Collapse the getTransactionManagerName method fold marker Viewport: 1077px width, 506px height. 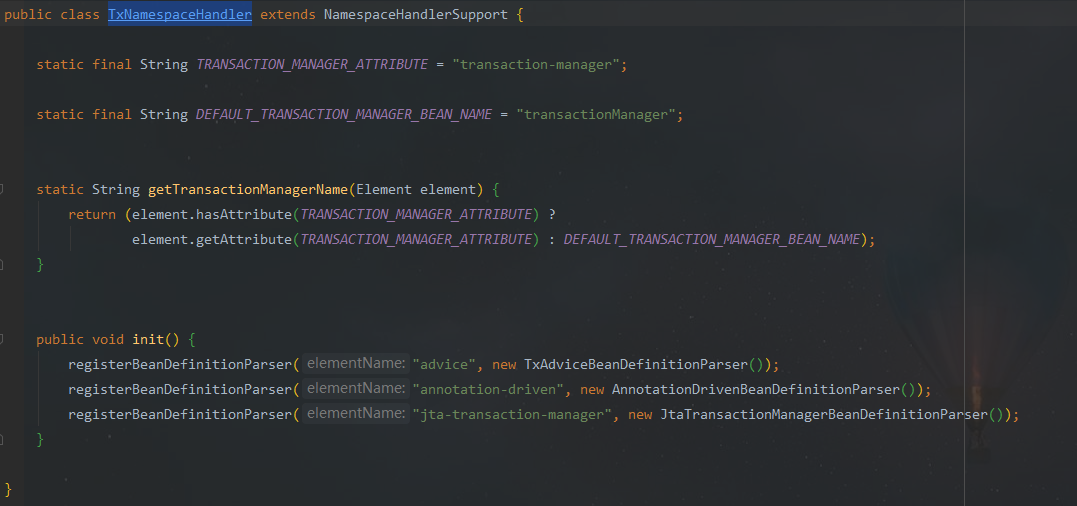pos(2,189)
